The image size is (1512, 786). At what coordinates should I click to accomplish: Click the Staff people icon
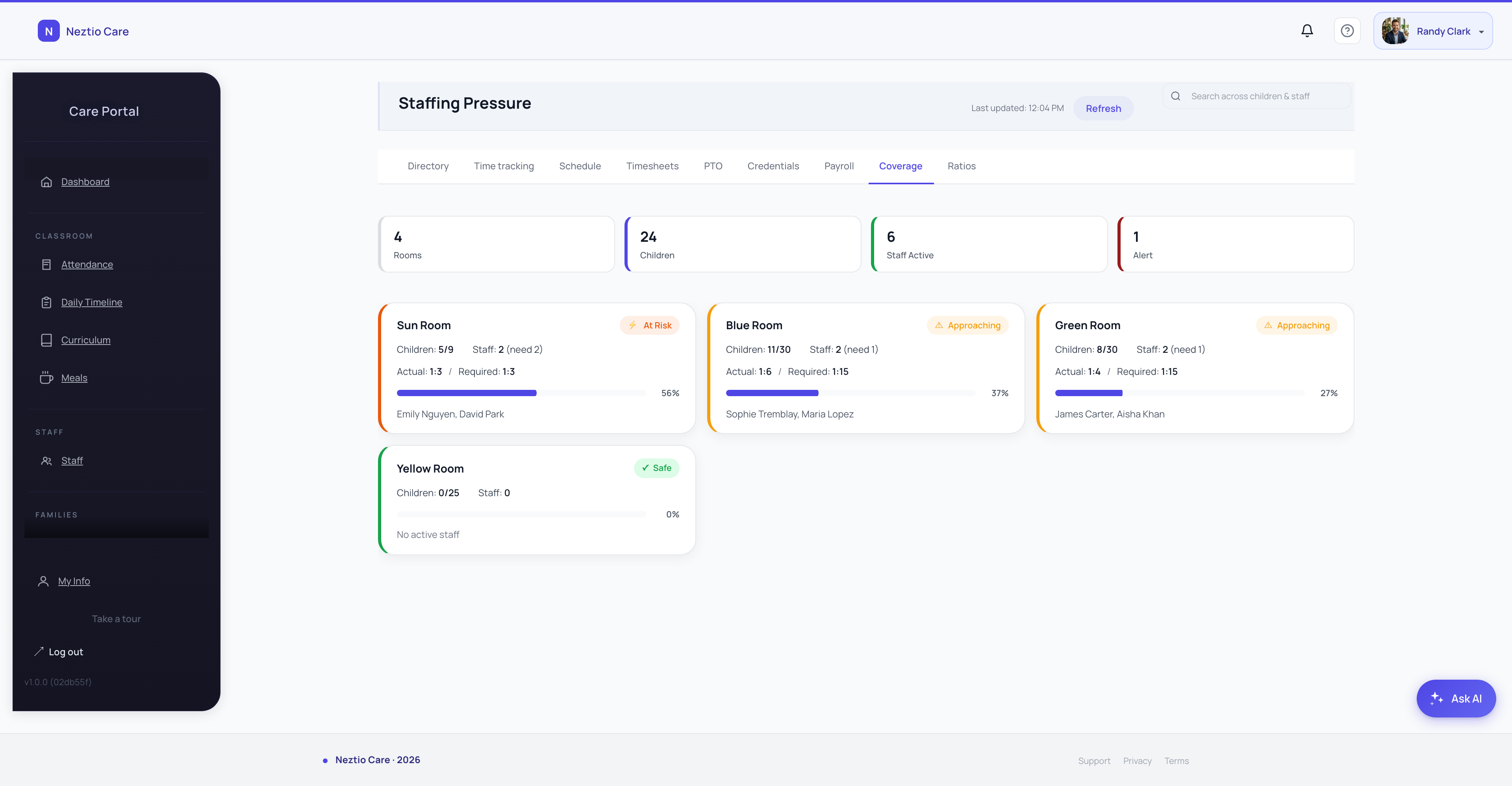46,461
